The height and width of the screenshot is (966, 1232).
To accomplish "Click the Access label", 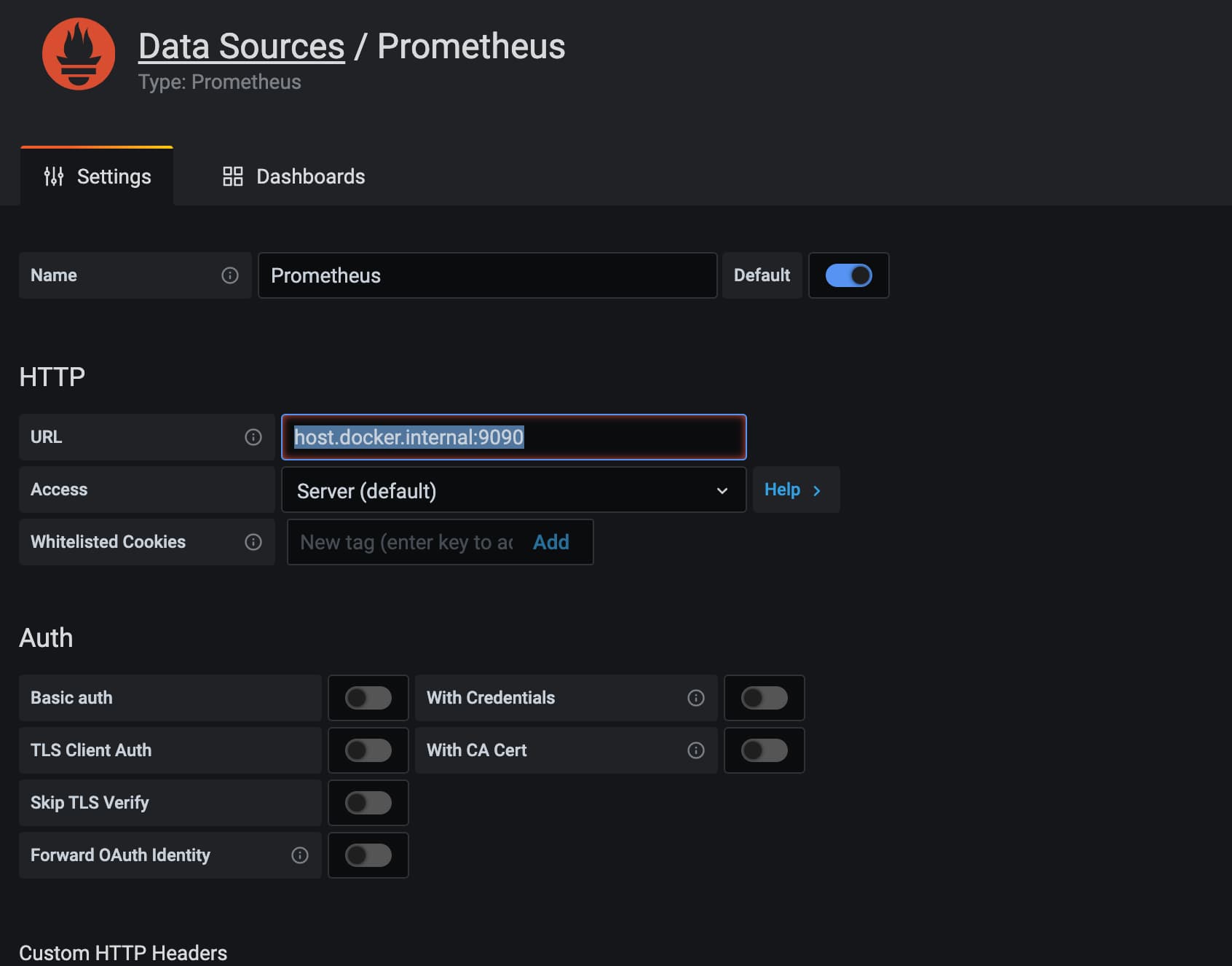I will [x=59, y=490].
